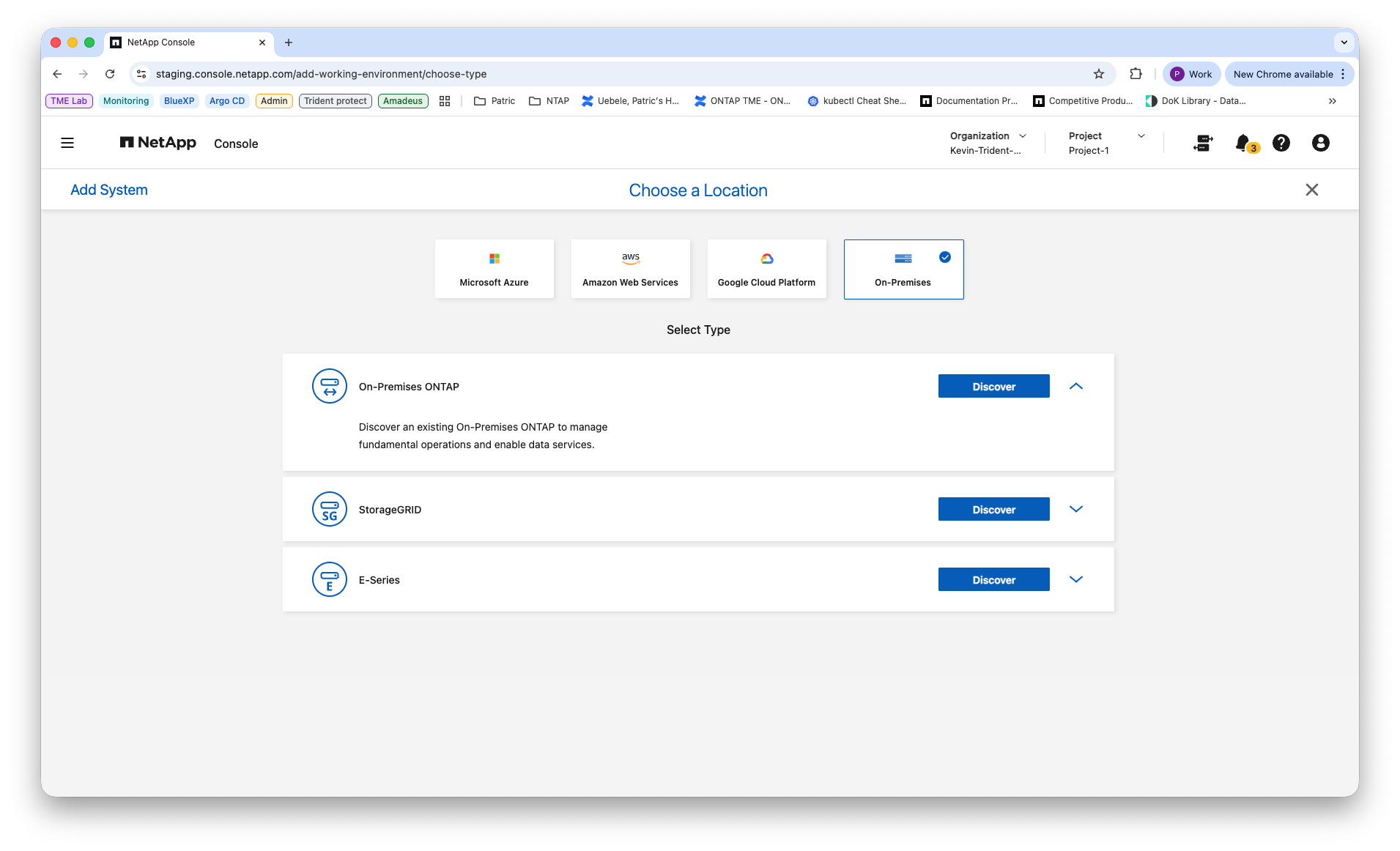
Task: Open Uebele, Patric's Confluence bookmark
Action: pos(631,101)
